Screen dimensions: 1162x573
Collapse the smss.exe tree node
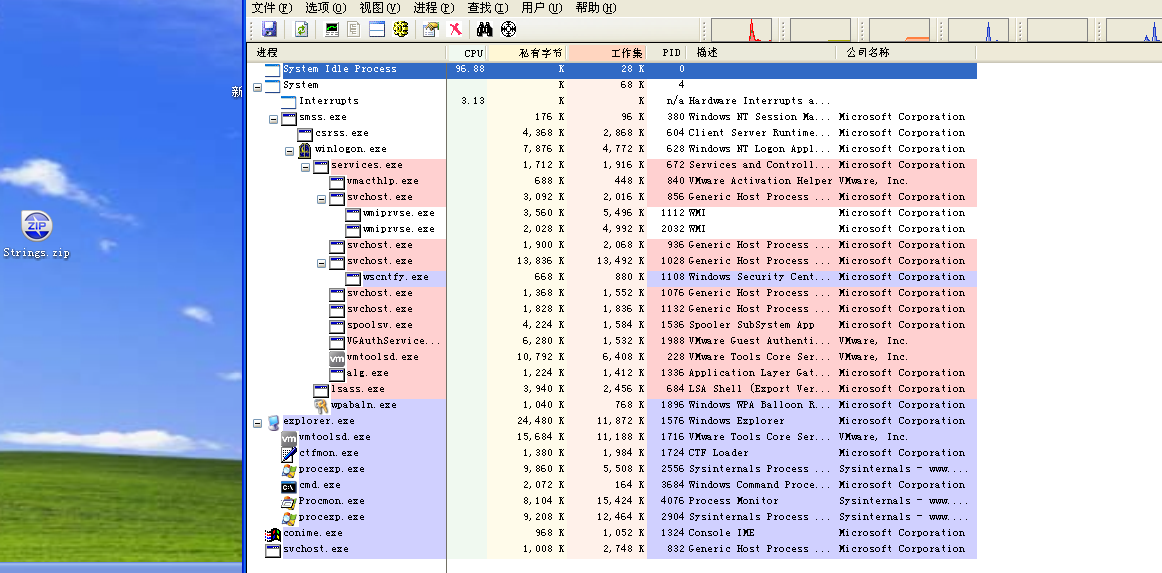point(273,119)
